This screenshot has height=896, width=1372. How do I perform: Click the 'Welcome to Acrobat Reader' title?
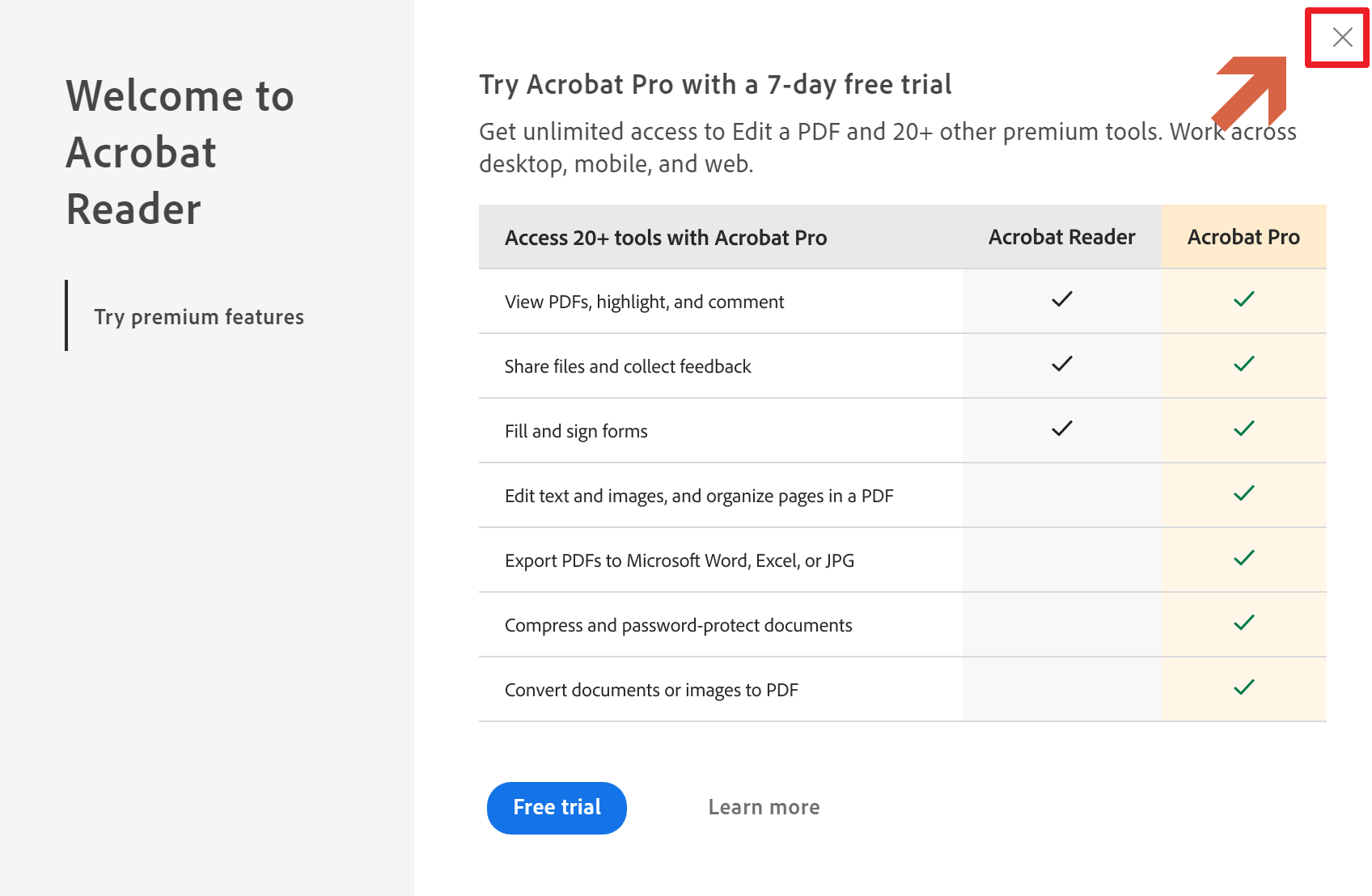[x=180, y=152]
